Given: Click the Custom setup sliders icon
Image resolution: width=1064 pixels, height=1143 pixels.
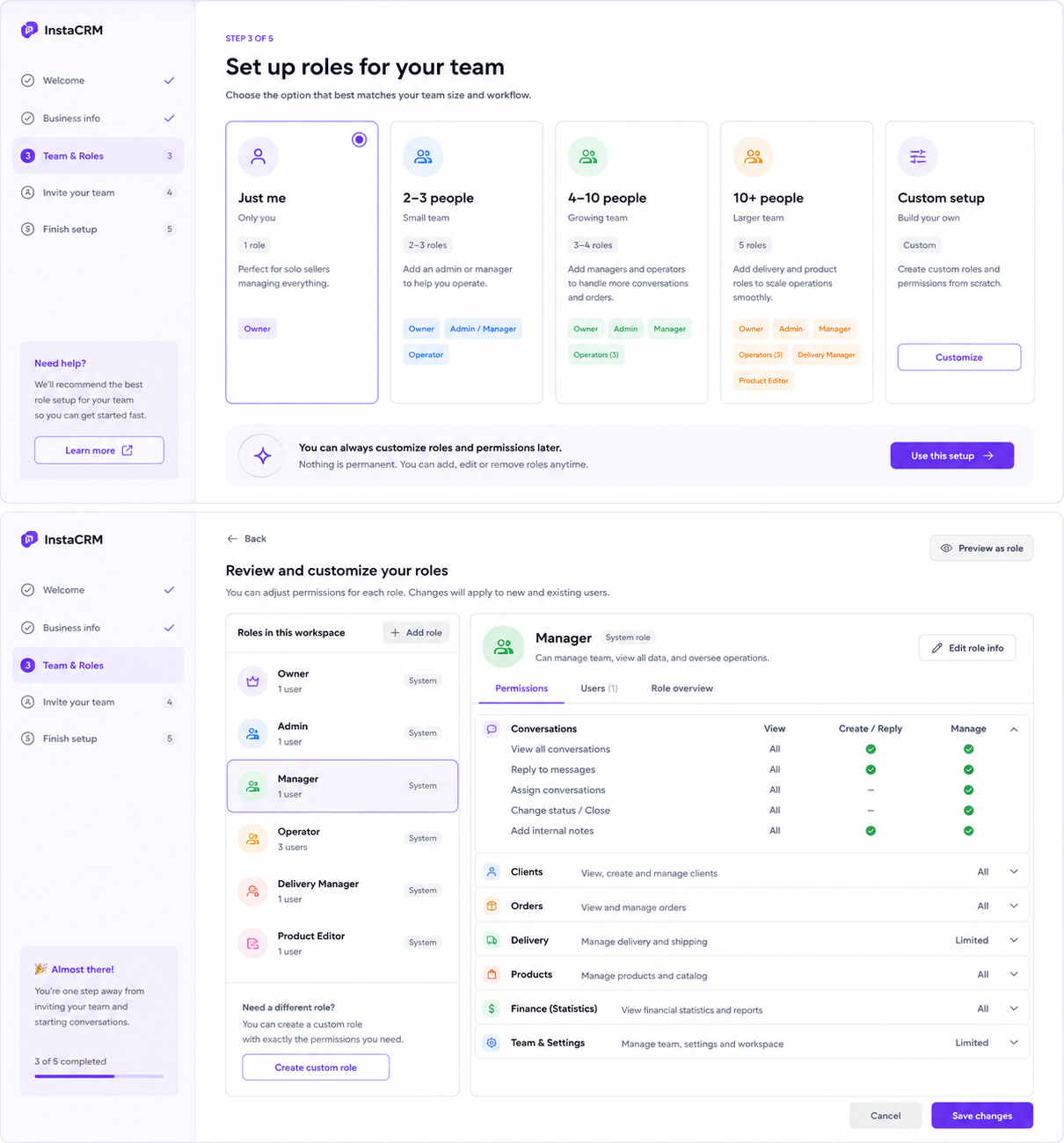Looking at the screenshot, I should [x=917, y=157].
